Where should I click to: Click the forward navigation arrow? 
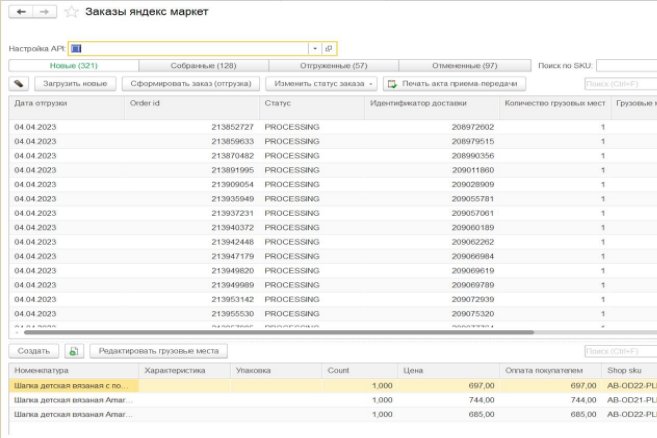coord(43,12)
